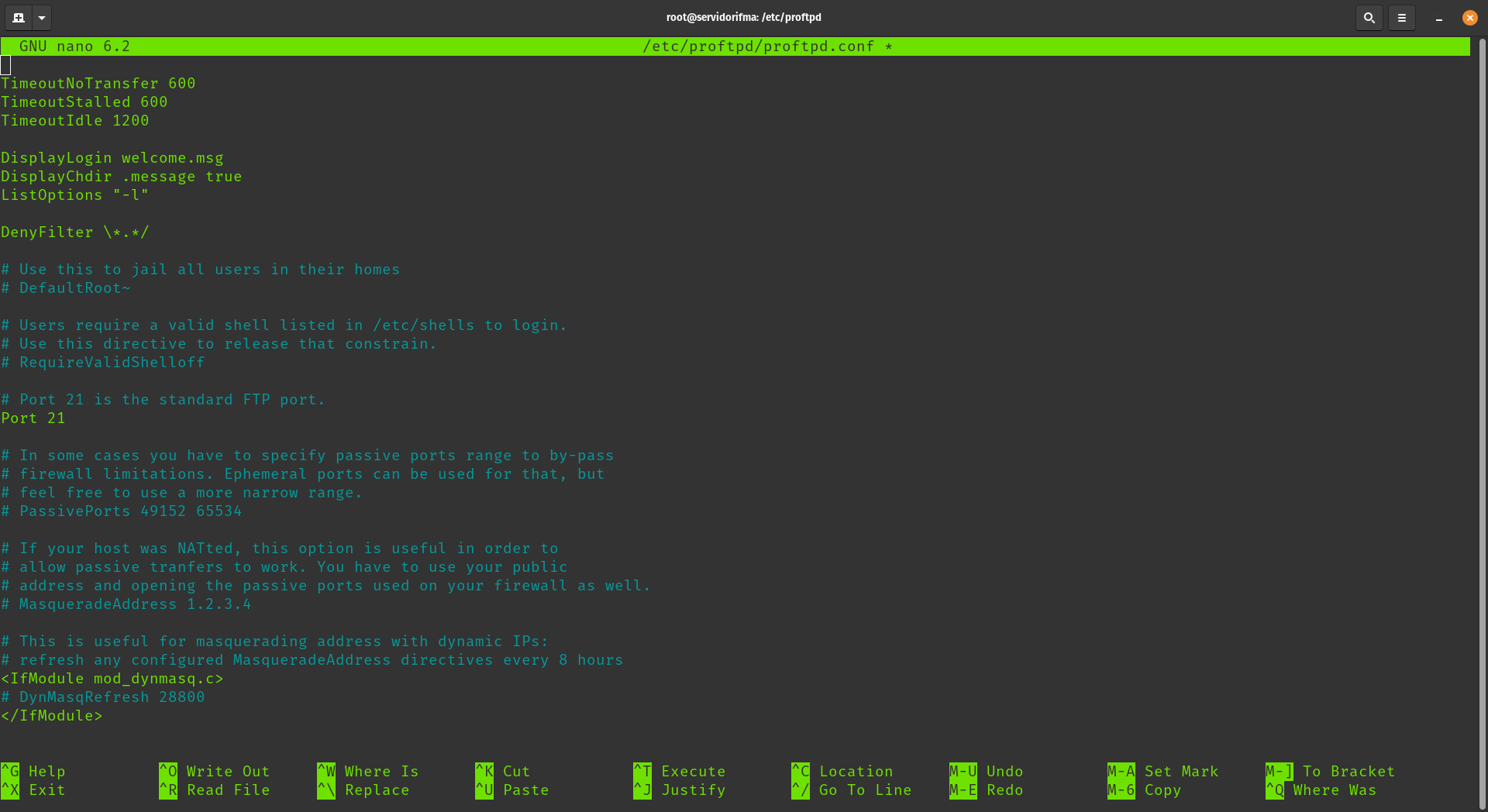Click the Exit shortcut in nano
1488x812 pixels.
coord(34,790)
